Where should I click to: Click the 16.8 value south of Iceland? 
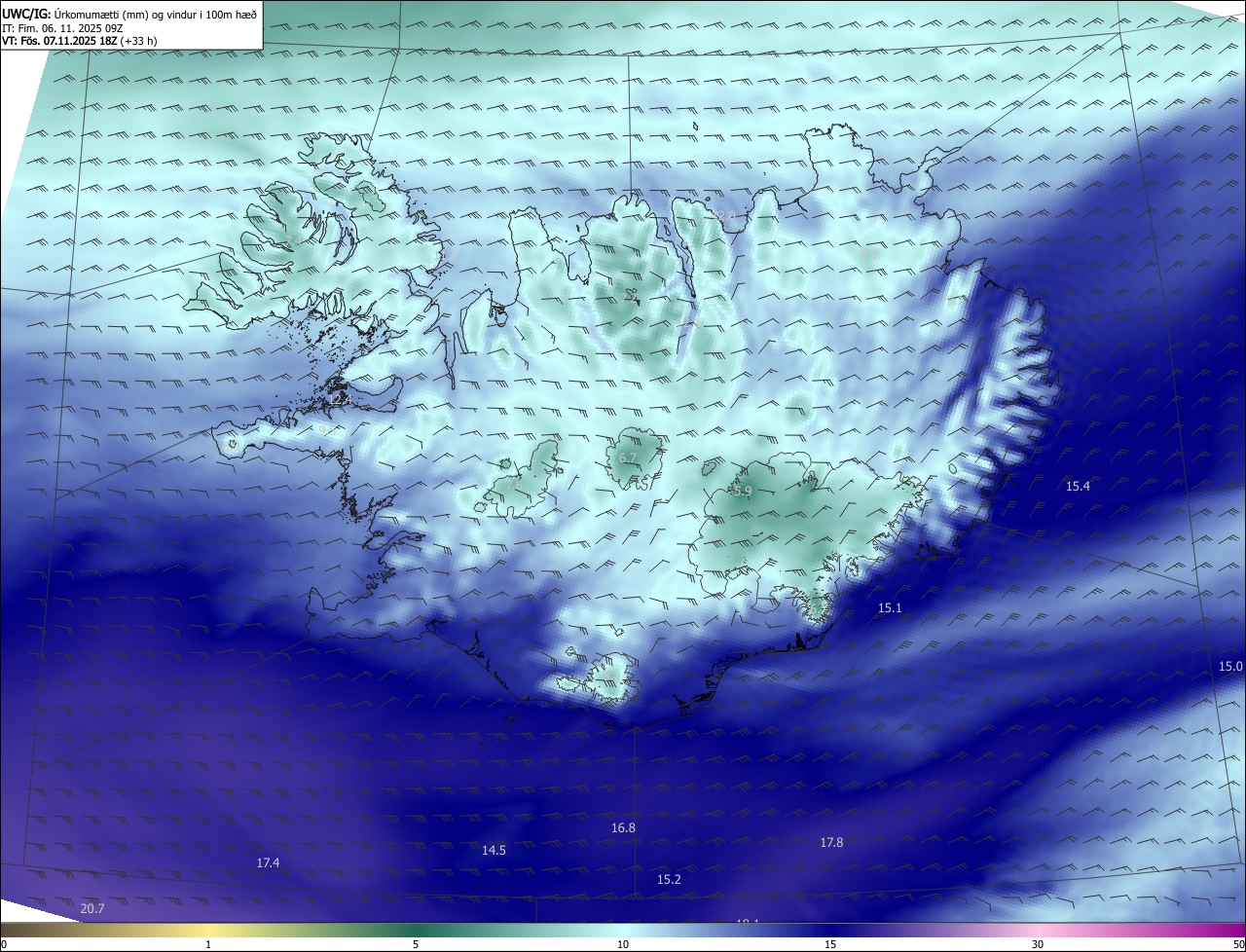(x=623, y=827)
